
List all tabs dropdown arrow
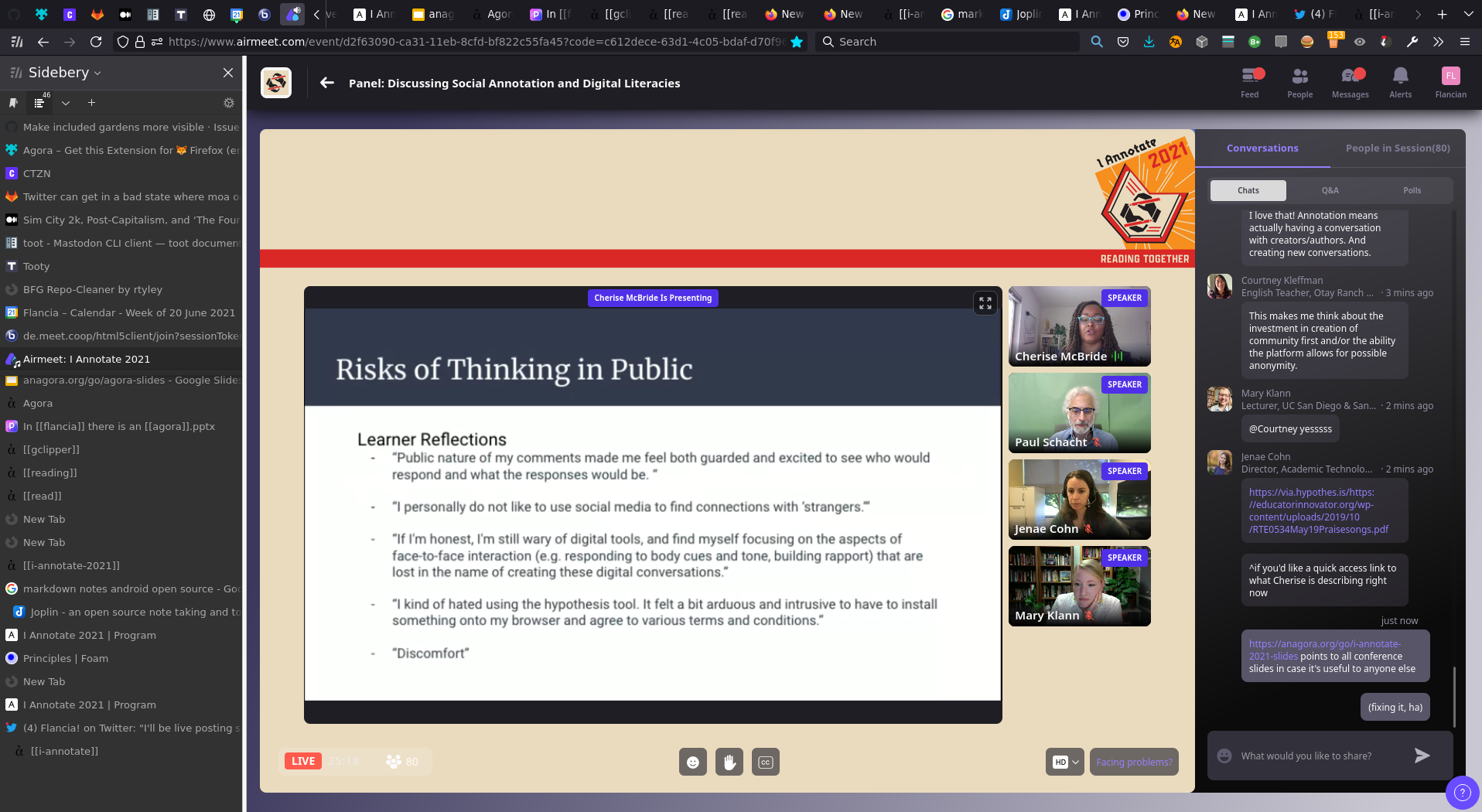1468,14
